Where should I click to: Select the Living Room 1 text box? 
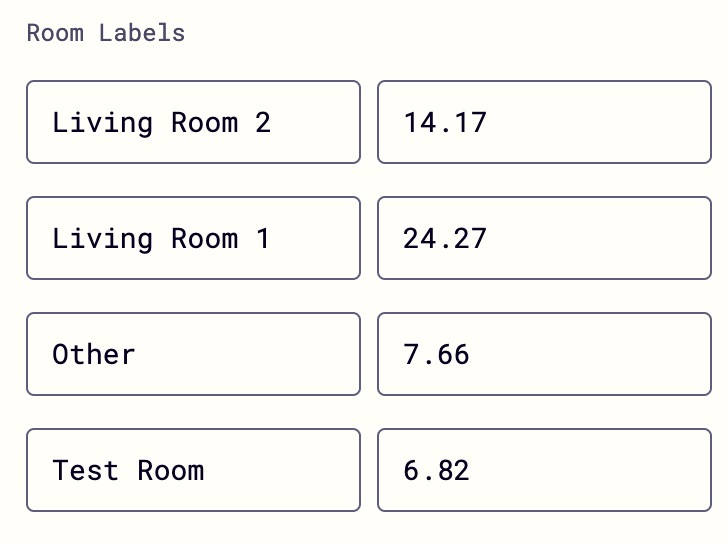coord(193,238)
